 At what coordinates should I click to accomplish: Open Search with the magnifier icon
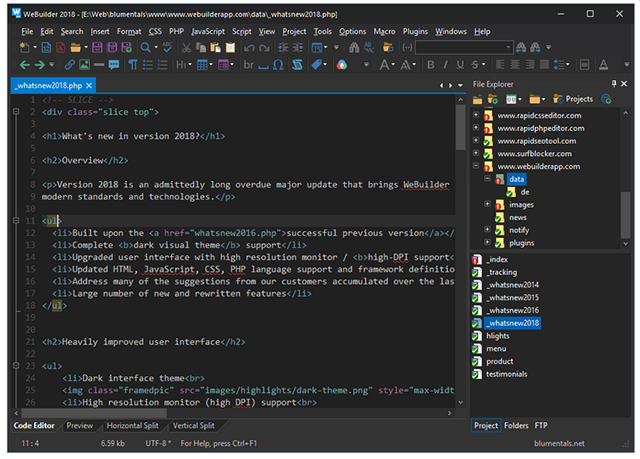(x=145, y=48)
